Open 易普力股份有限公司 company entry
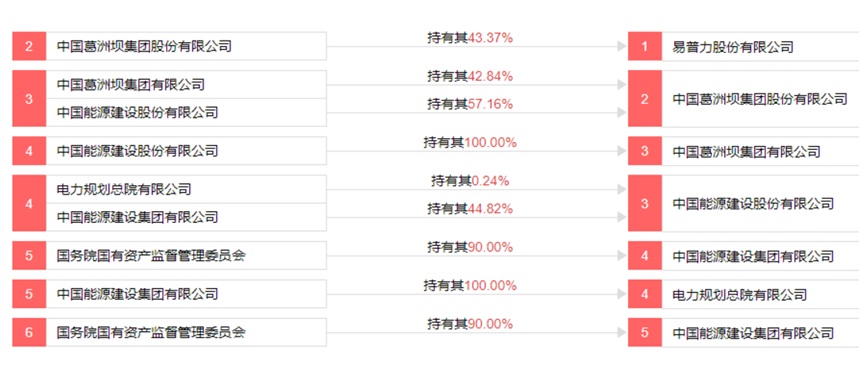 click(x=733, y=47)
